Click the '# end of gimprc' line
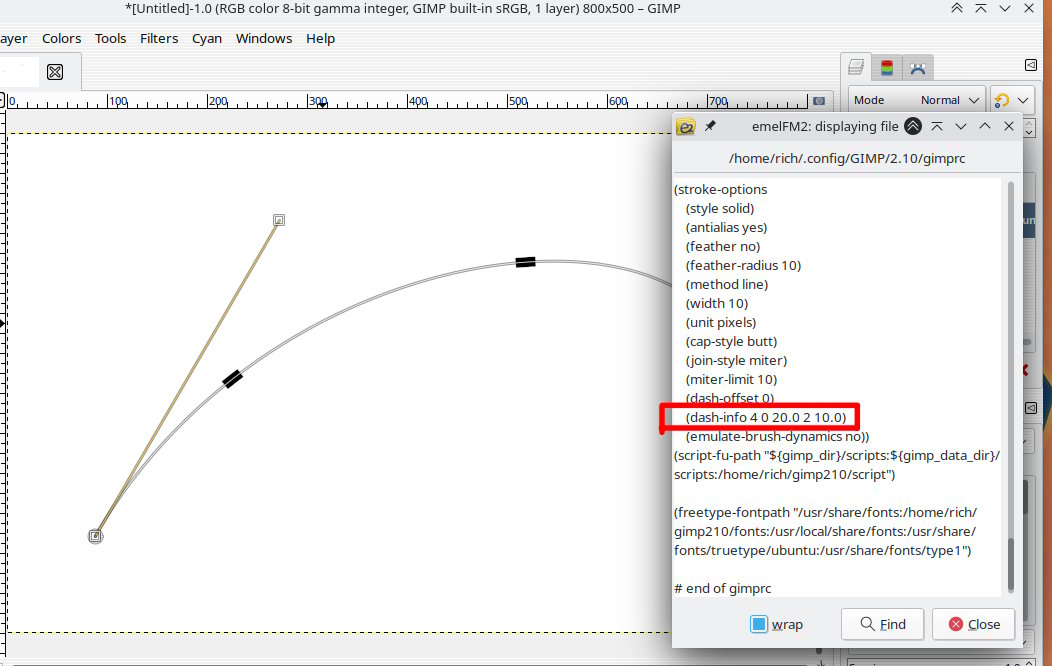Screen dimensions: 1052x666 [x=723, y=588]
